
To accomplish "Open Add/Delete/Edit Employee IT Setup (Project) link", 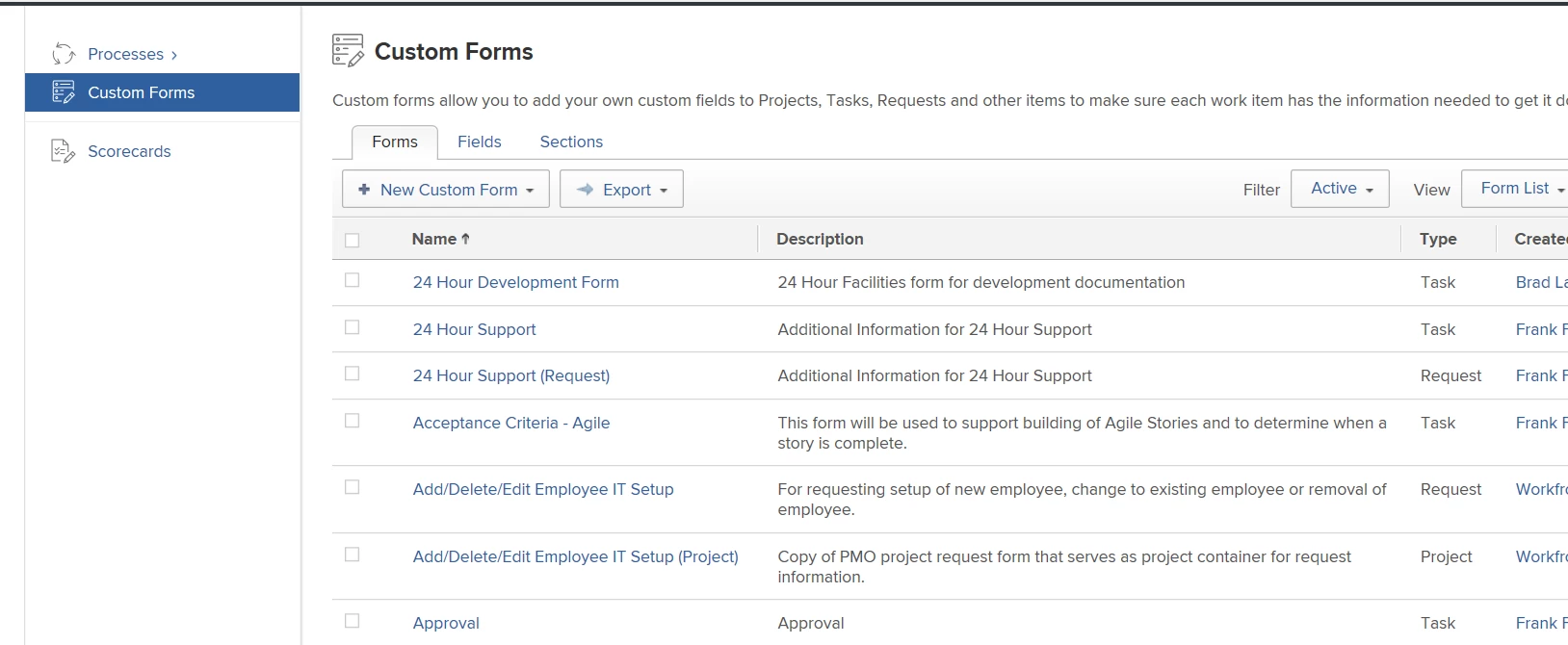I will coord(575,556).
